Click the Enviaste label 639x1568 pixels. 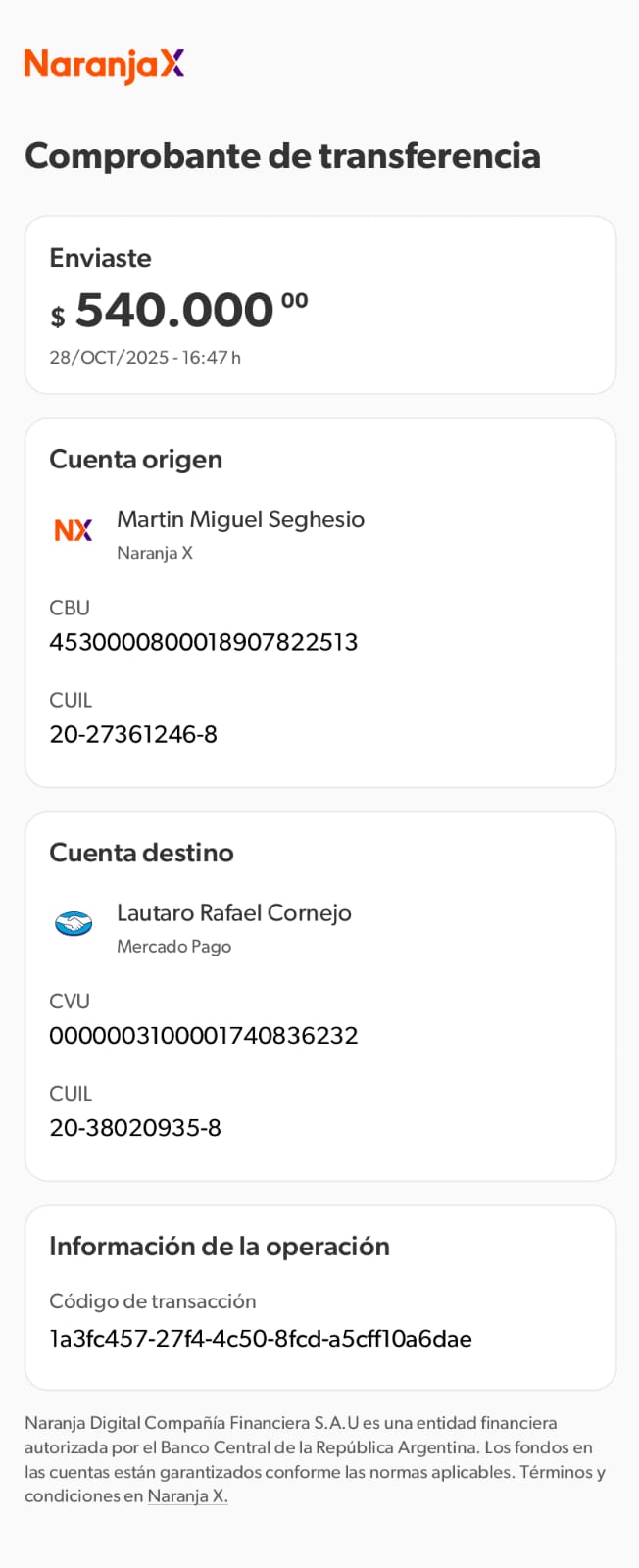pos(100,258)
